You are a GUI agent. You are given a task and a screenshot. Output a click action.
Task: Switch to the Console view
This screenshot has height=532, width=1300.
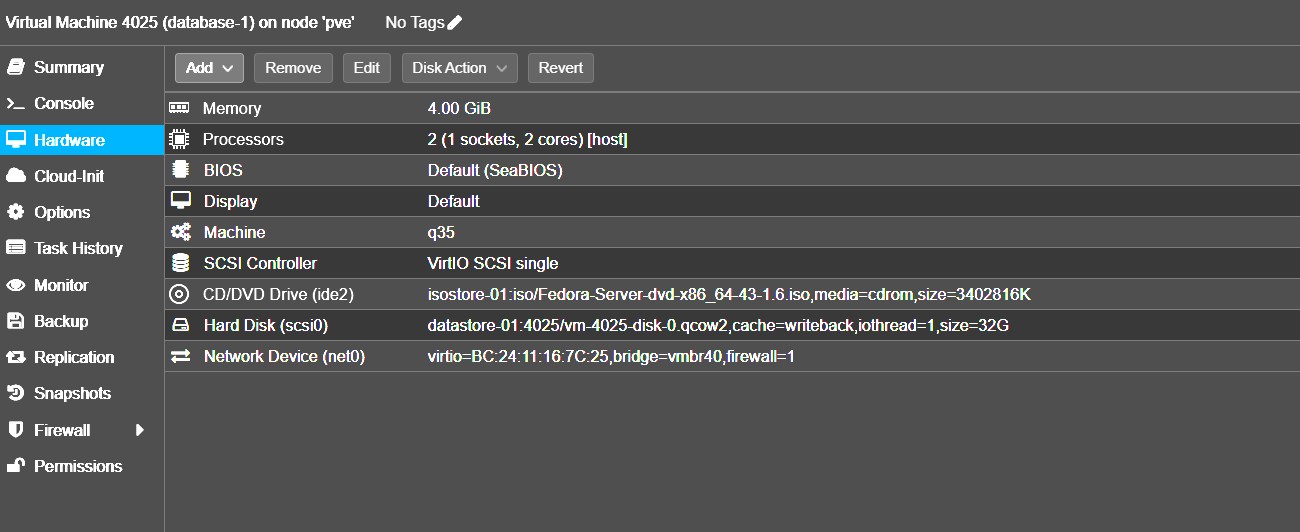coord(63,103)
